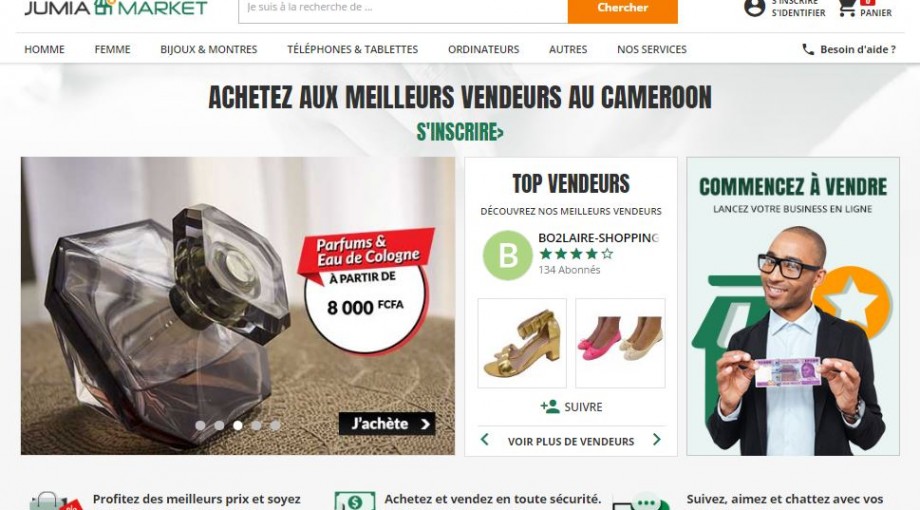
Task: Select the first carousel slide dot
Action: pos(200,425)
